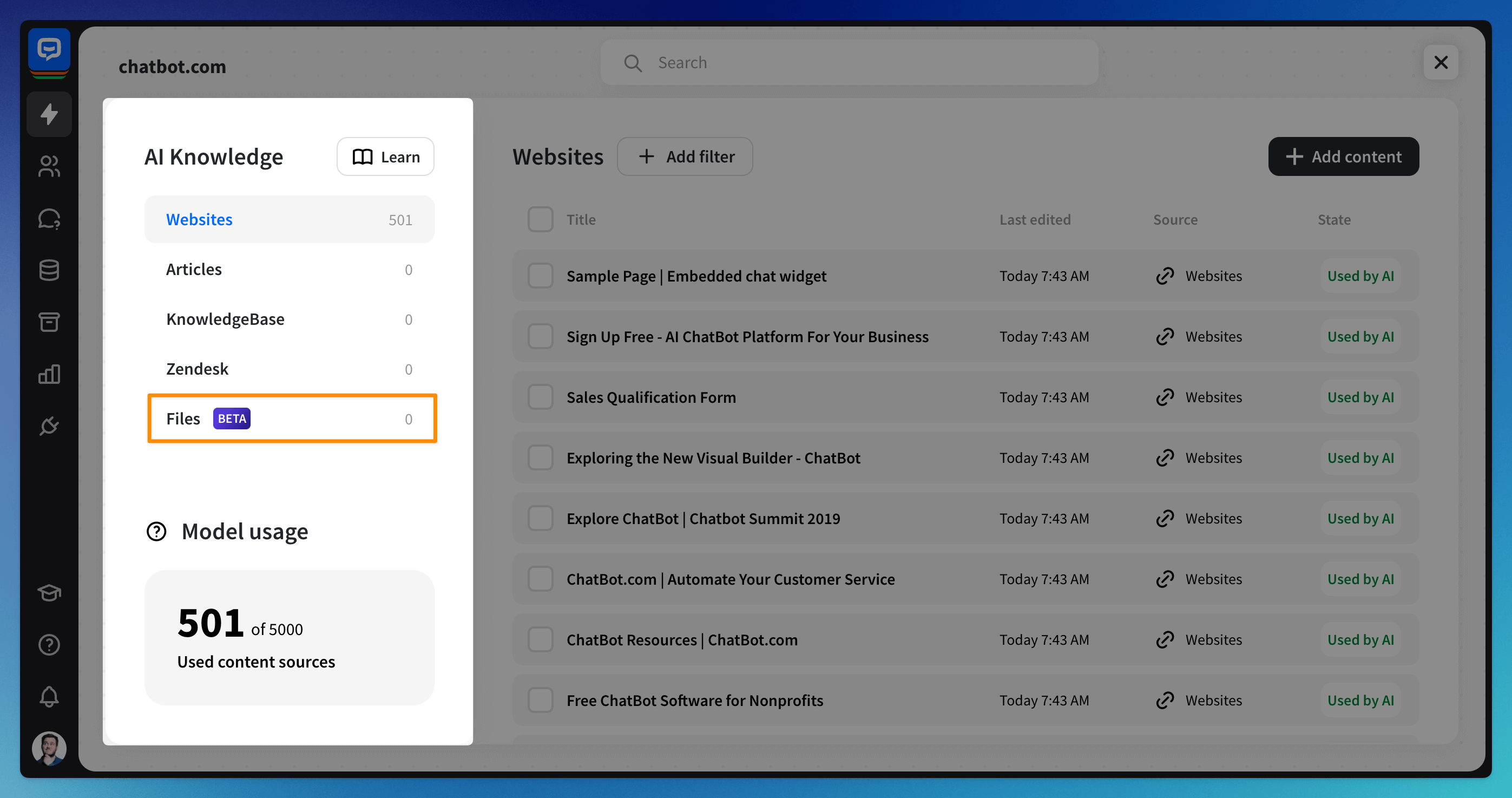This screenshot has width=1512, height=798.
Task: Click link icon in Sales Qualification Form row
Action: coord(1165,397)
